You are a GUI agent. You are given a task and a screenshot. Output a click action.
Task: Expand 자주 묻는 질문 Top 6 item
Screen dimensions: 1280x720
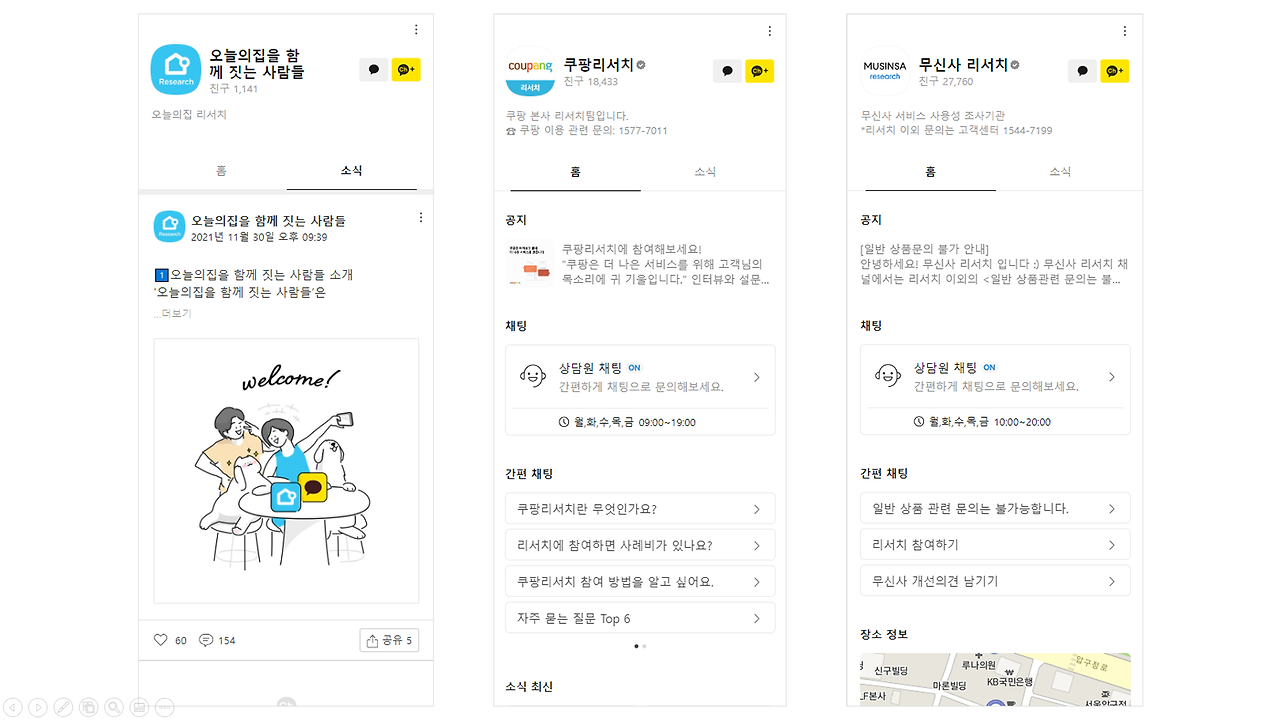pyautogui.click(x=640, y=618)
